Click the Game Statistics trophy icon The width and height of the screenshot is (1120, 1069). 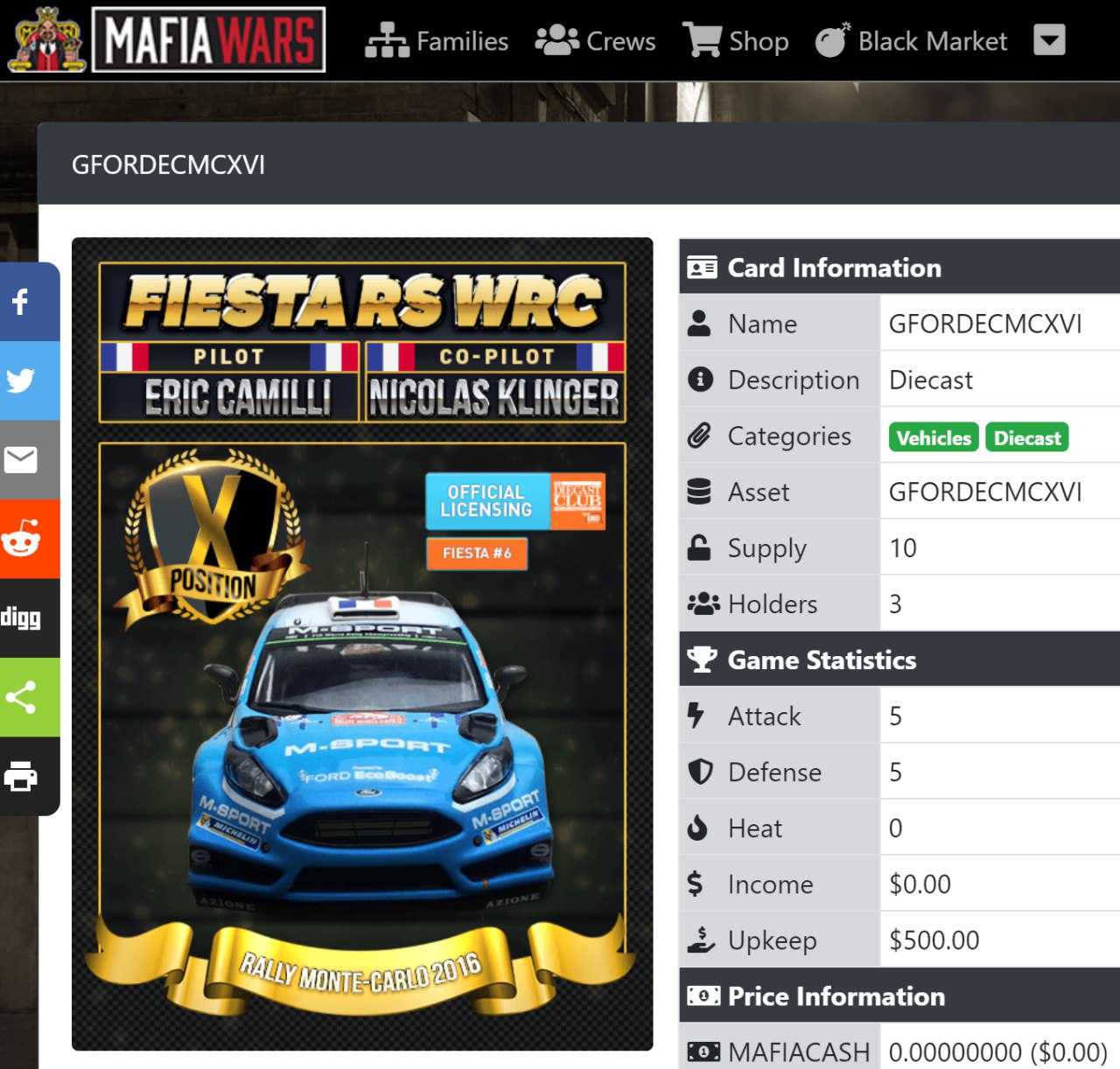(702, 660)
